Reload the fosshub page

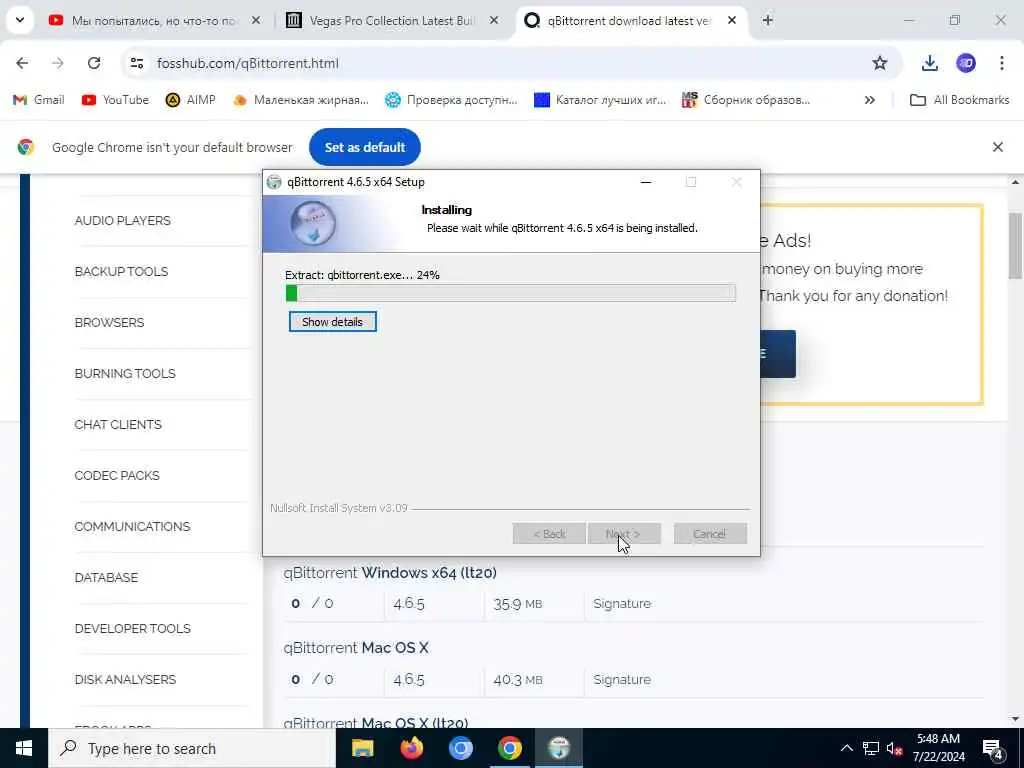pos(94,63)
